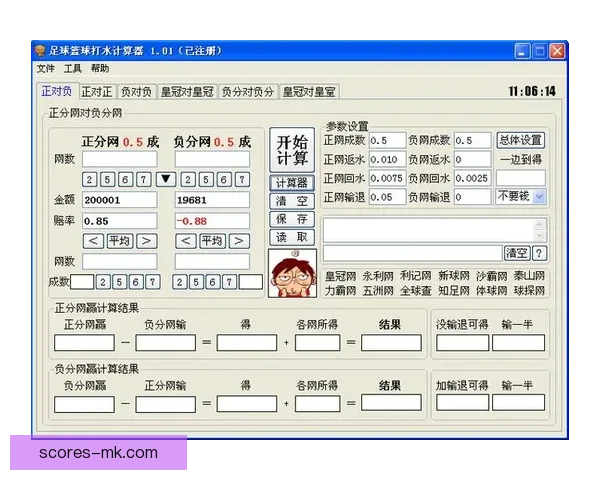Click the 加输退可得 result box
This screenshot has height=480, width=600.
[462, 403]
